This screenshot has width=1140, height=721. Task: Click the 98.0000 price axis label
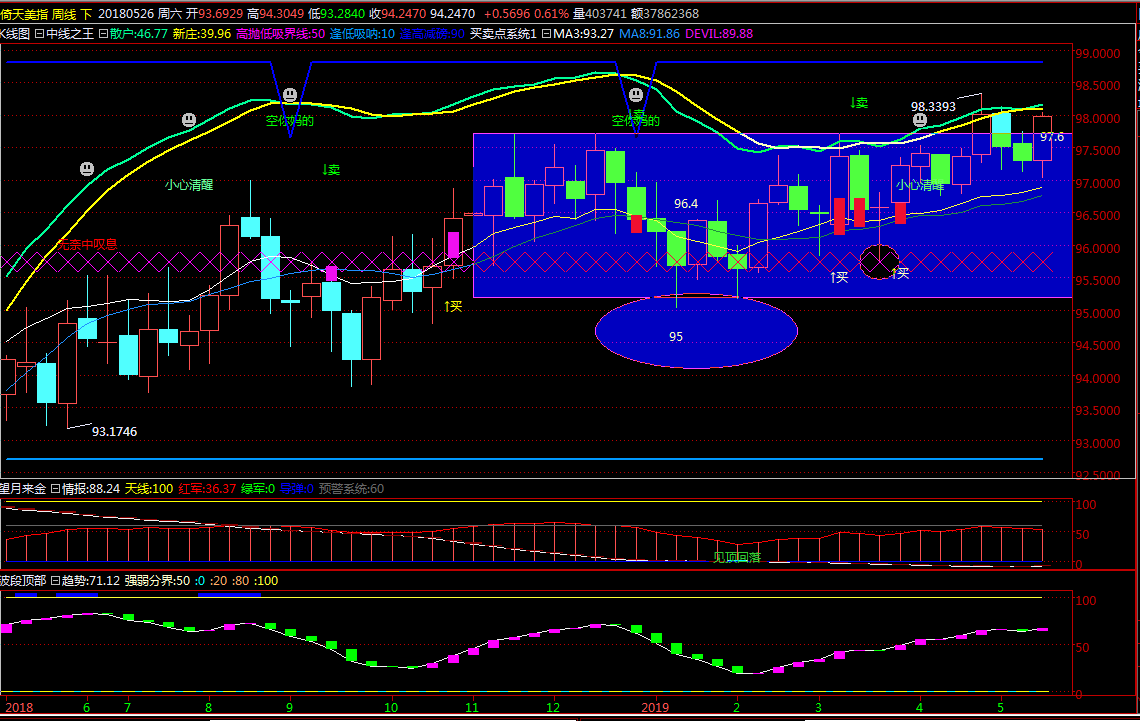[1096, 119]
